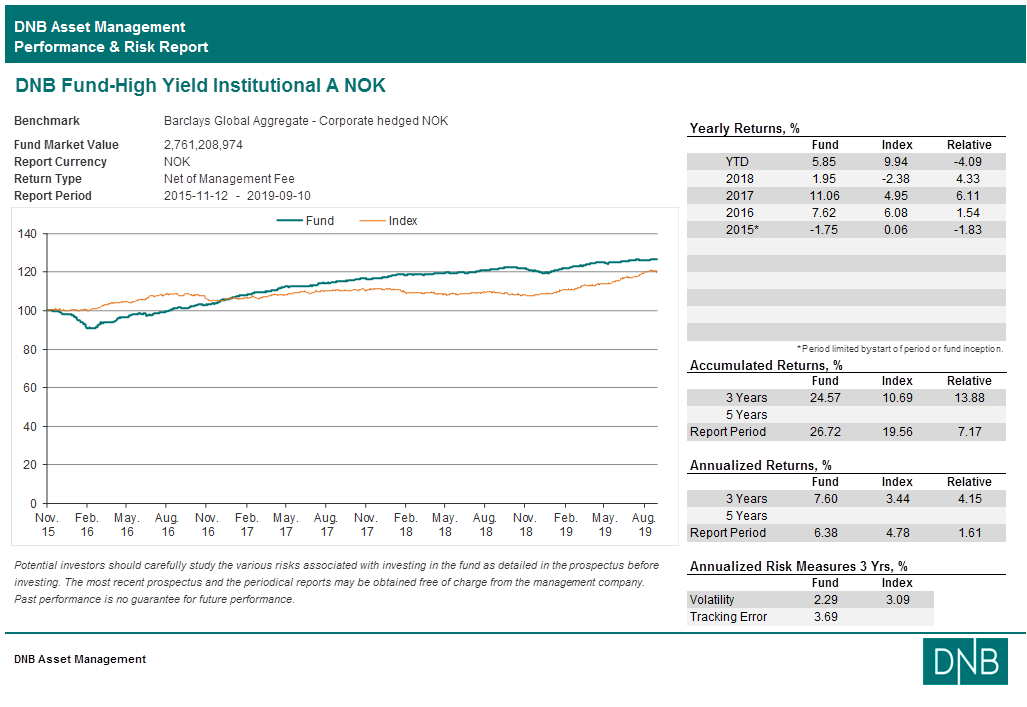This screenshot has height=707, width=1027.
Task: Select 2018 fund return "1.95"
Action: [x=824, y=179]
